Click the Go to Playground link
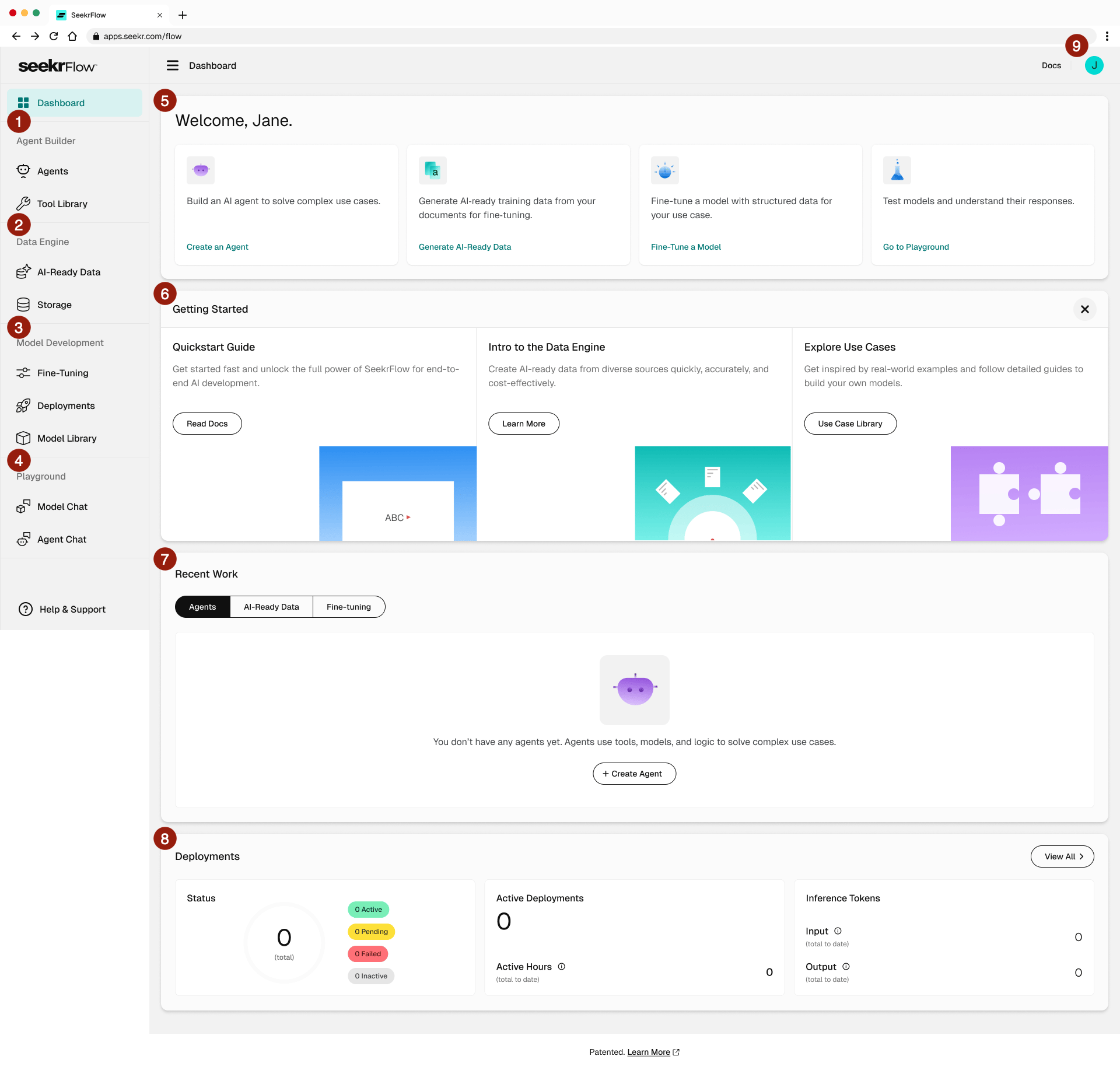1120x1070 pixels. [916, 247]
